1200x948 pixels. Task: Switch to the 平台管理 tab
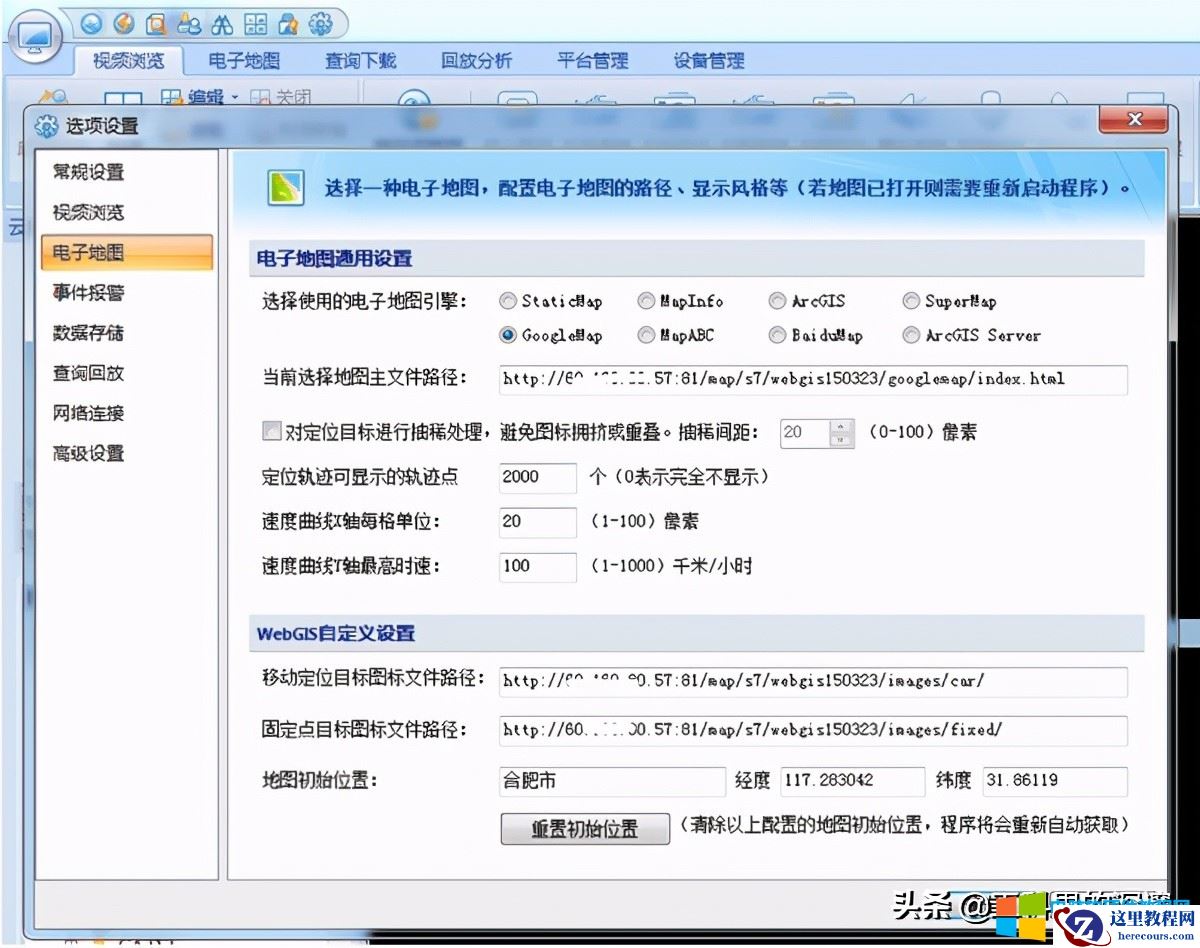(592, 61)
